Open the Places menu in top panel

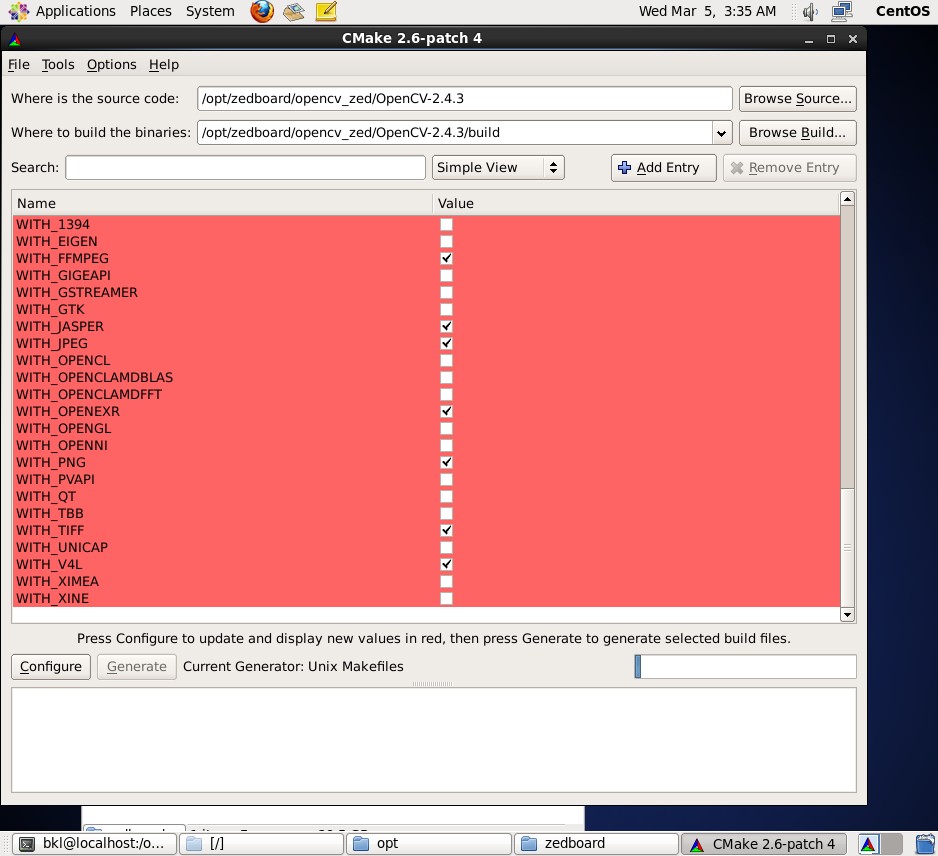pyautogui.click(x=151, y=11)
